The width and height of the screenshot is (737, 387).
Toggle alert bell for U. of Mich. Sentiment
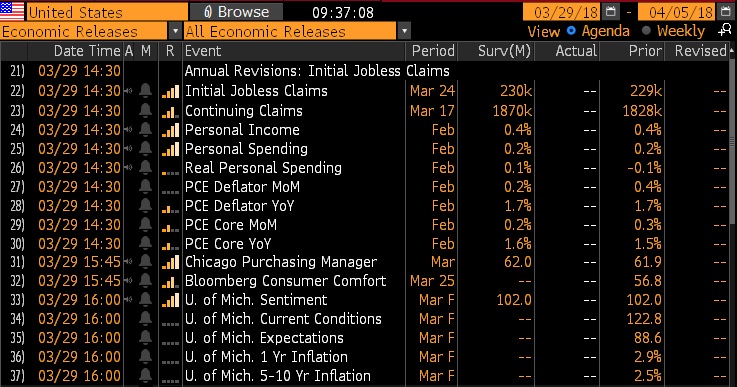tap(146, 300)
